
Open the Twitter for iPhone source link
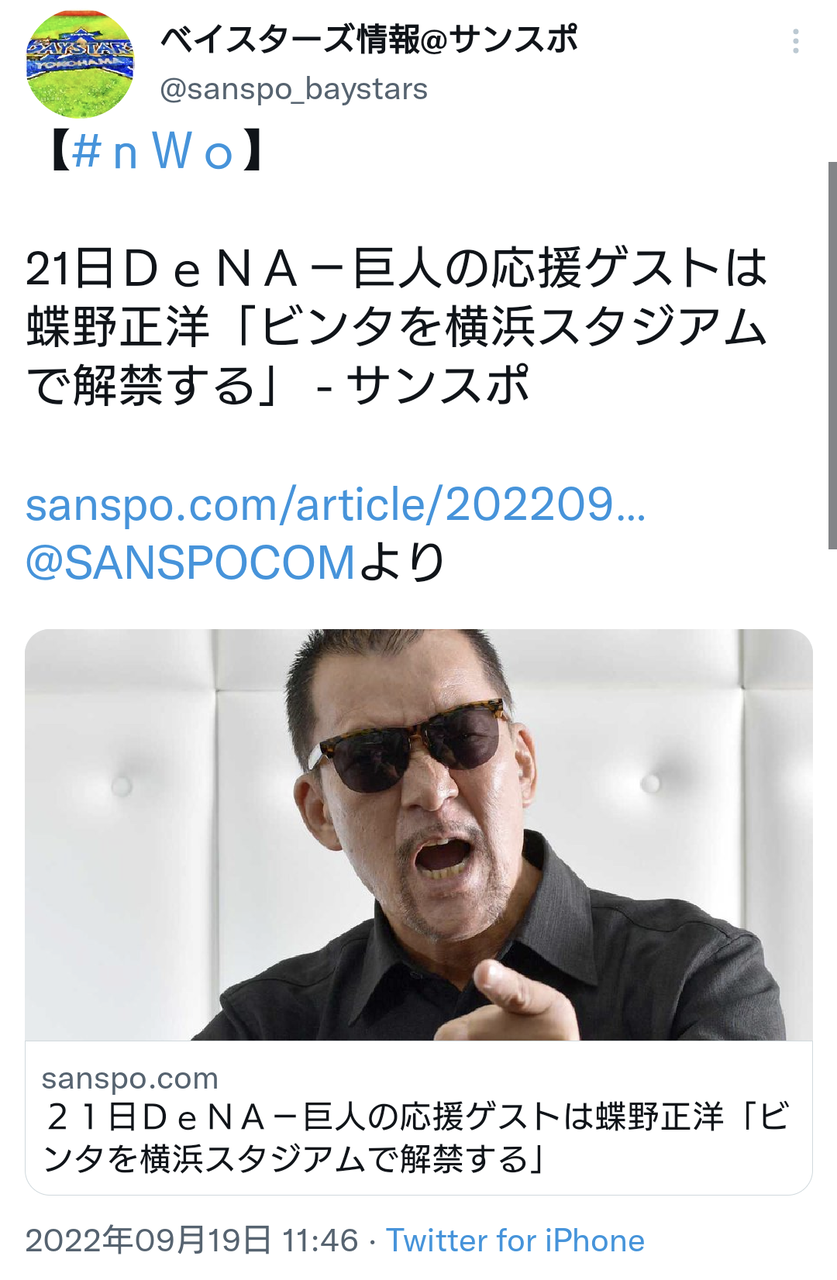[515, 1241]
